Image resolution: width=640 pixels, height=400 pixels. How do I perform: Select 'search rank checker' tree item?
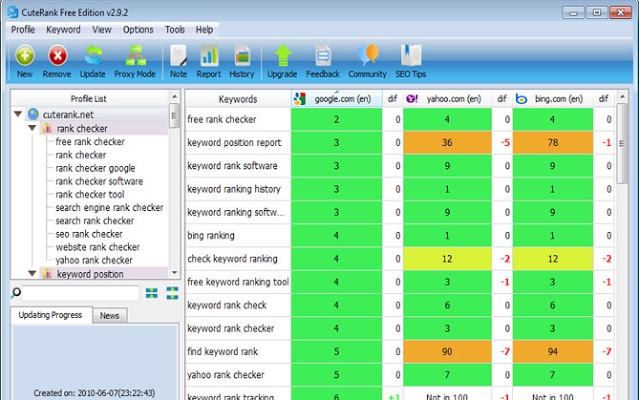[95, 220]
